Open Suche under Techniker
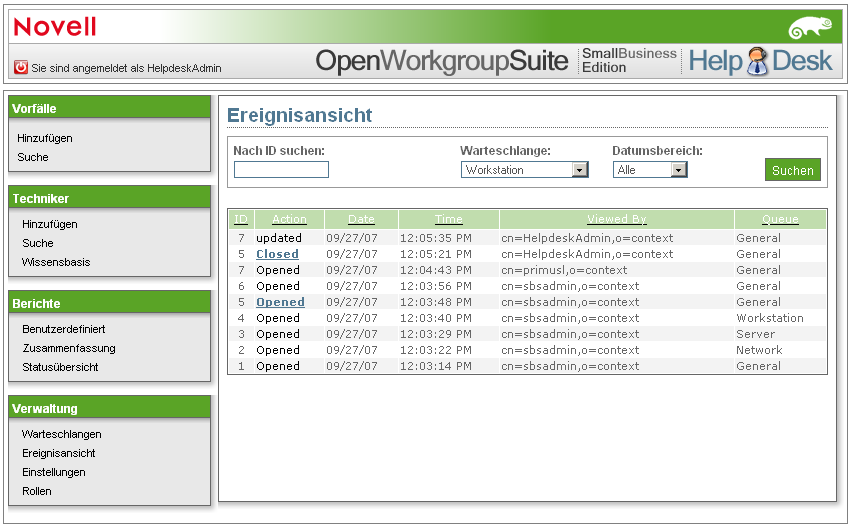 [38, 243]
